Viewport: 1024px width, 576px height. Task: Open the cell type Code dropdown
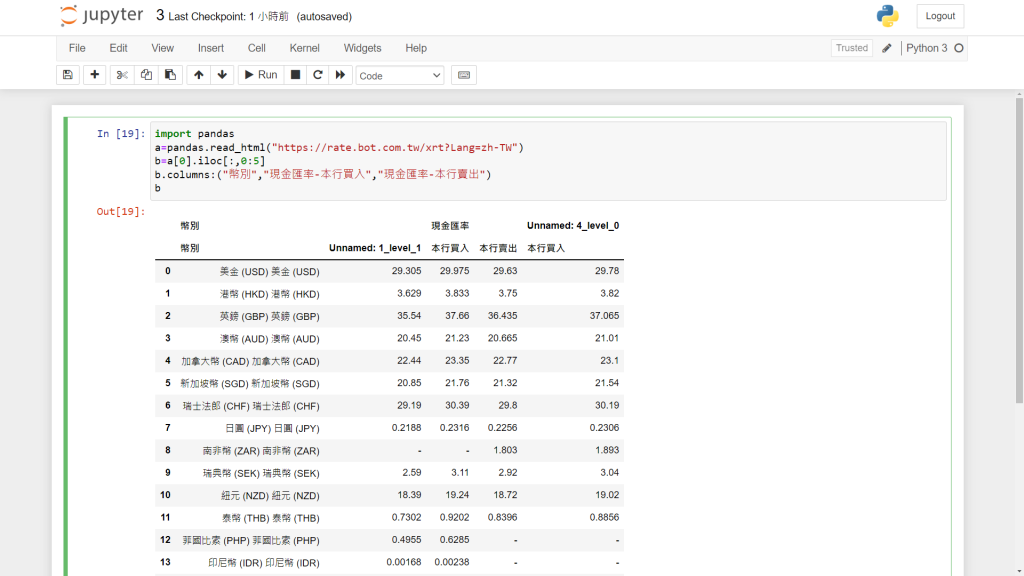pyautogui.click(x=400, y=76)
